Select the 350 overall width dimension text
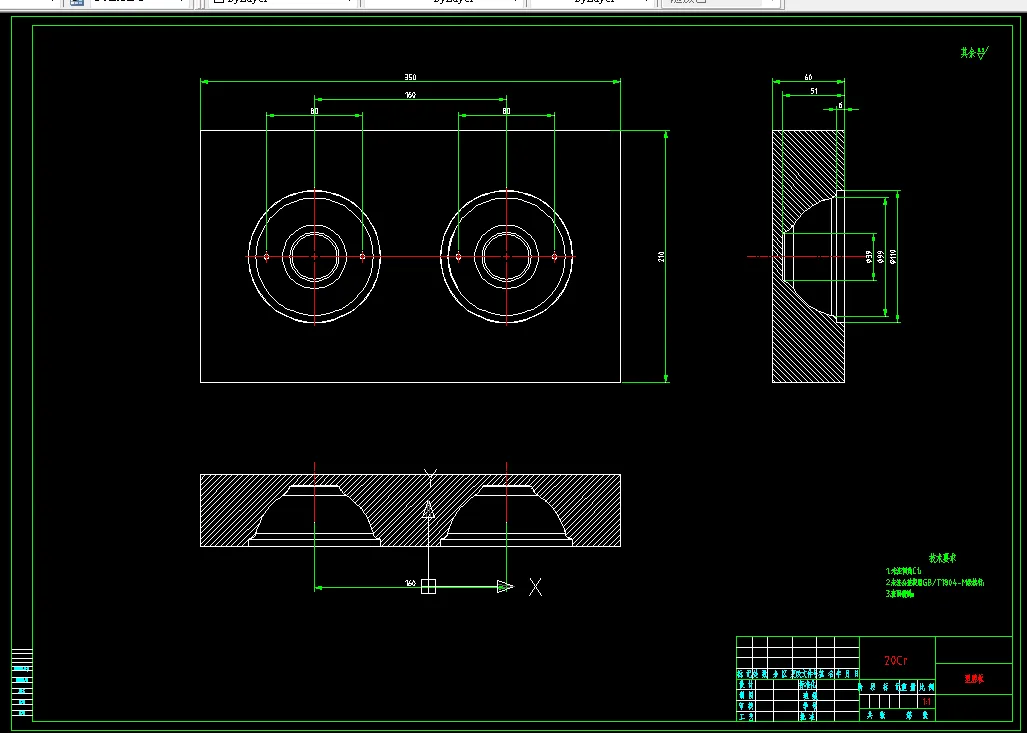The height and width of the screenshot is (733, 1027). pyautogui.click(x=410, y=77)
